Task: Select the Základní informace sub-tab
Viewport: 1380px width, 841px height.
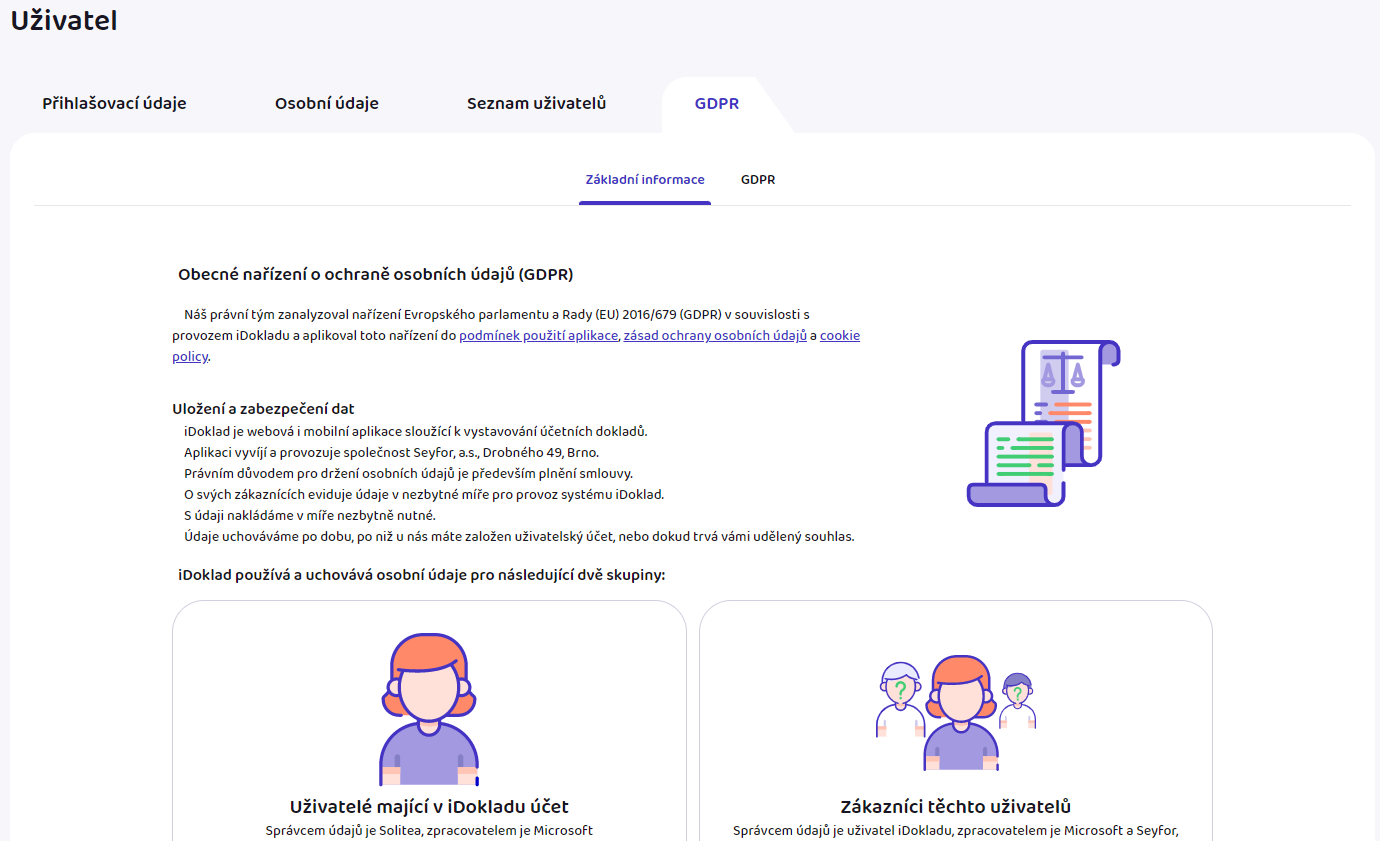Action: 645,180
